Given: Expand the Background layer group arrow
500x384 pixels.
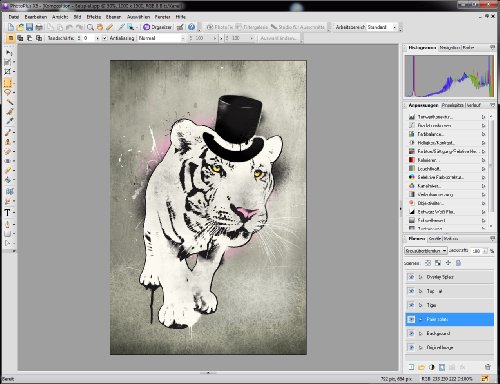Looking at the screenshot, I should tap(420, 333).
